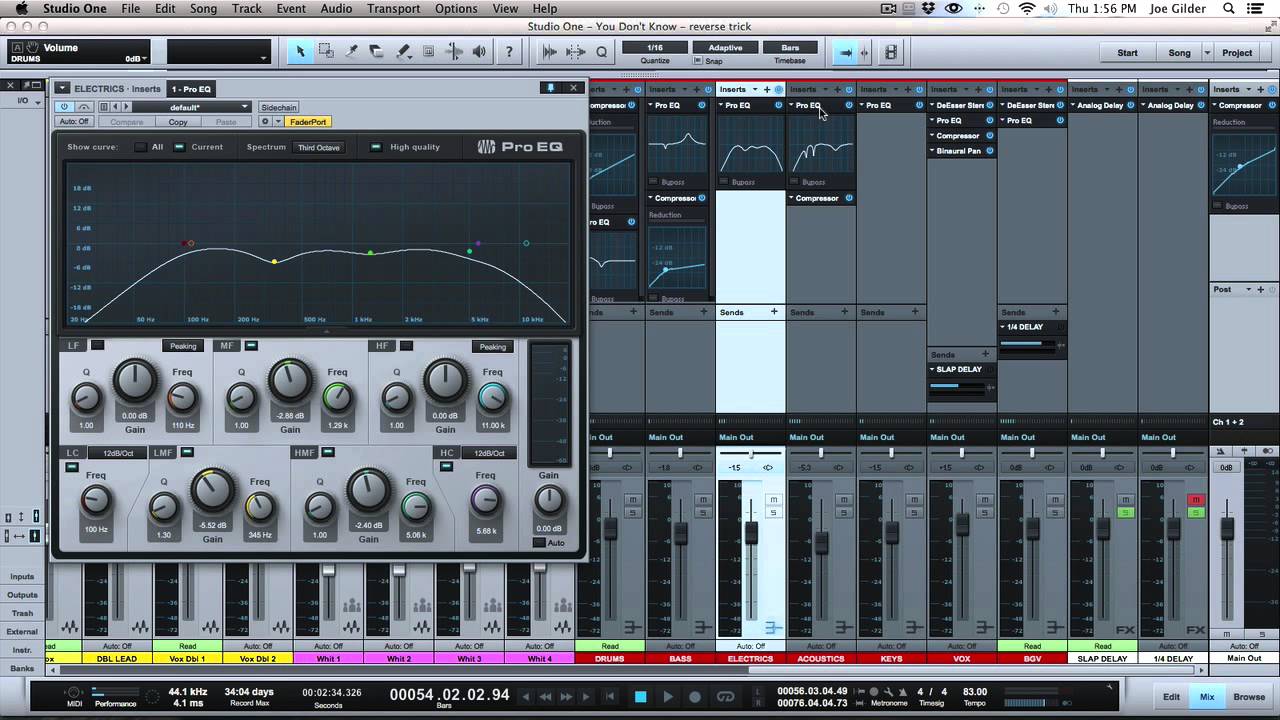
Task: Select the Eraser tool
Action: (377, 52)
